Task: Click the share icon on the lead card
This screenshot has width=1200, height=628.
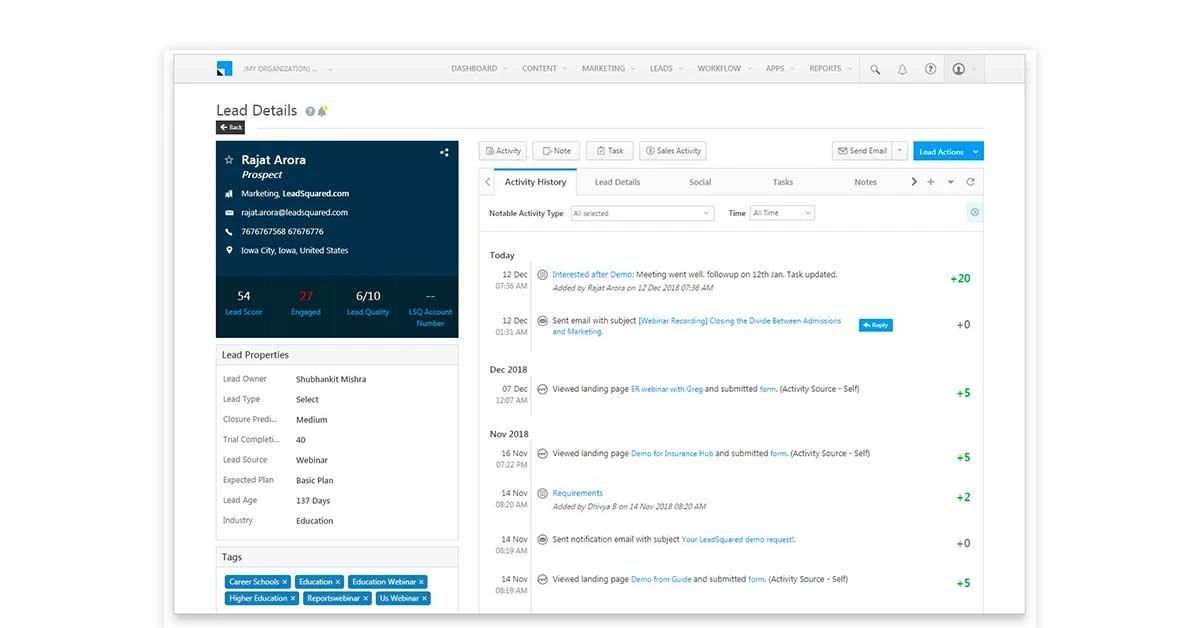Action: tap(444, 152)
